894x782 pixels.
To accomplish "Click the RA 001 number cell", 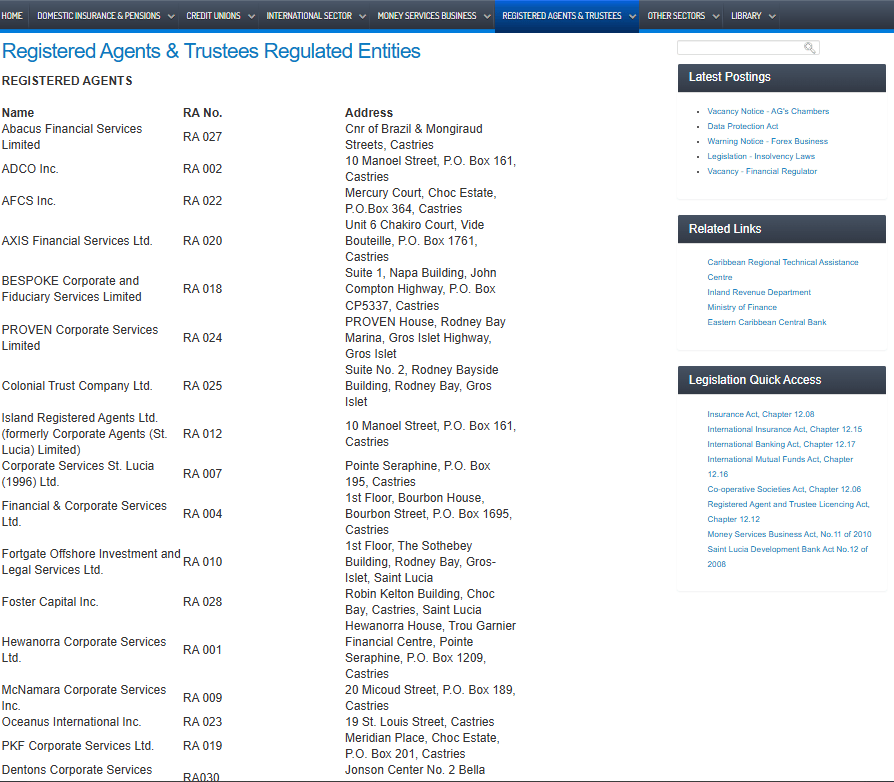I will pos(202,650).
